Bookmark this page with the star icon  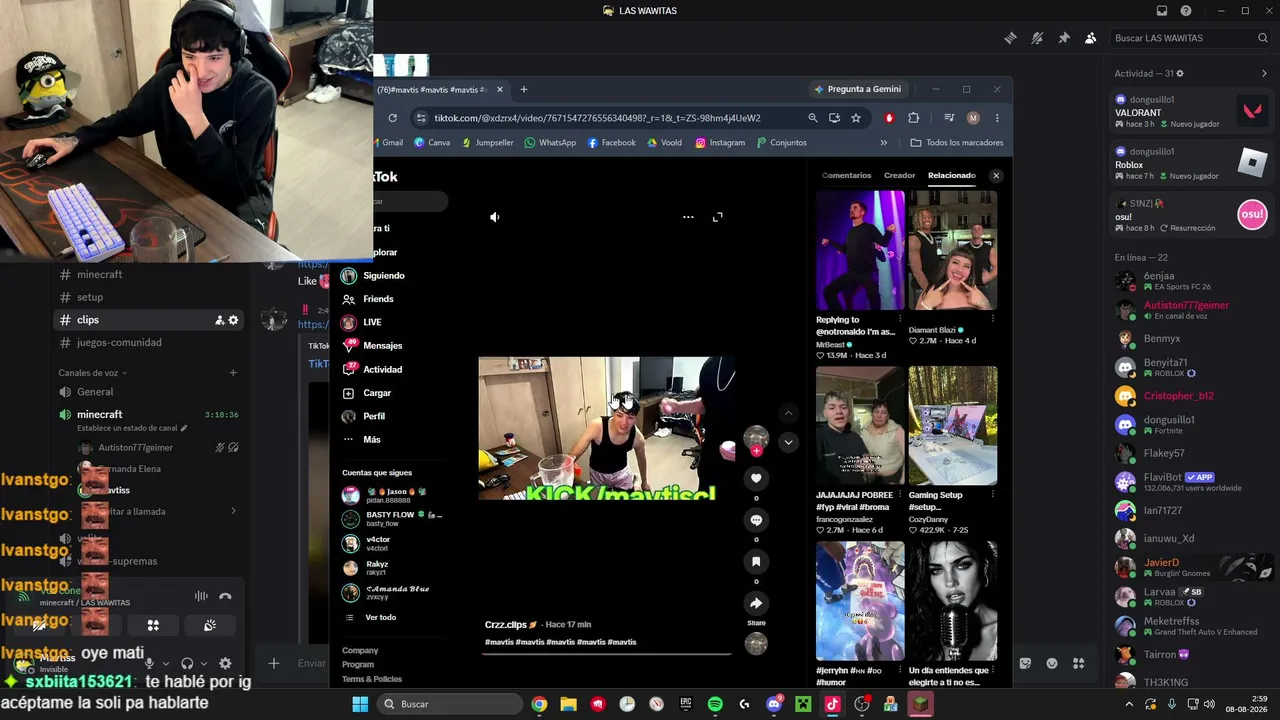click(856, 118)
